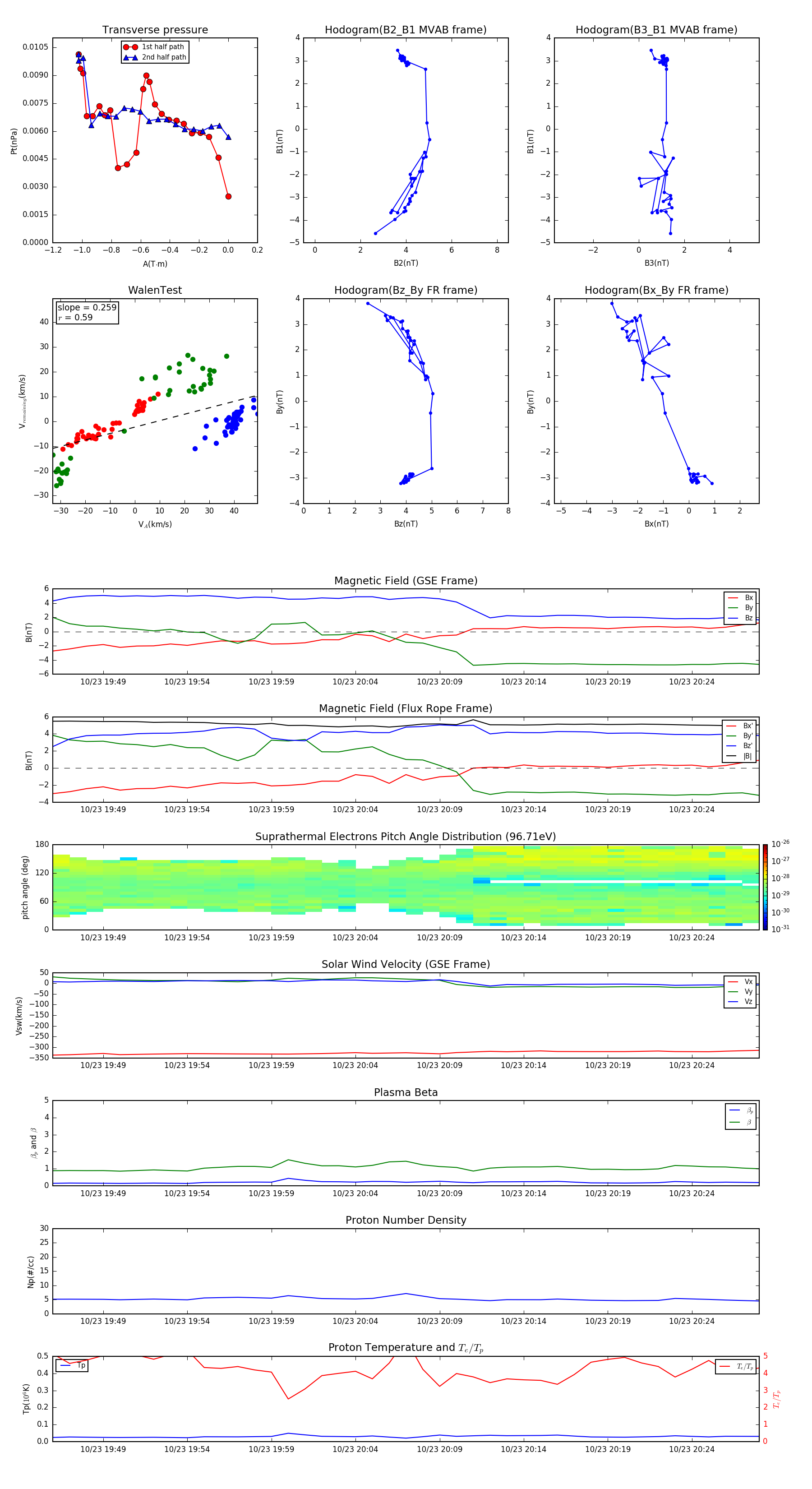Click '10/23 19:49' tick under Flux Rope plot

103,810
